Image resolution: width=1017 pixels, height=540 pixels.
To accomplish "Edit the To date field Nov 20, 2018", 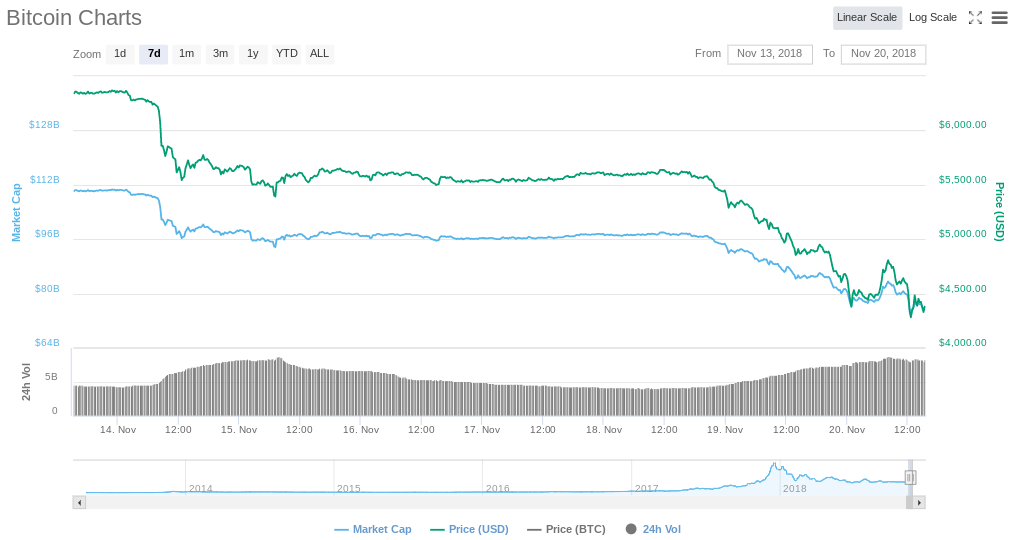I will coord(883,54).
